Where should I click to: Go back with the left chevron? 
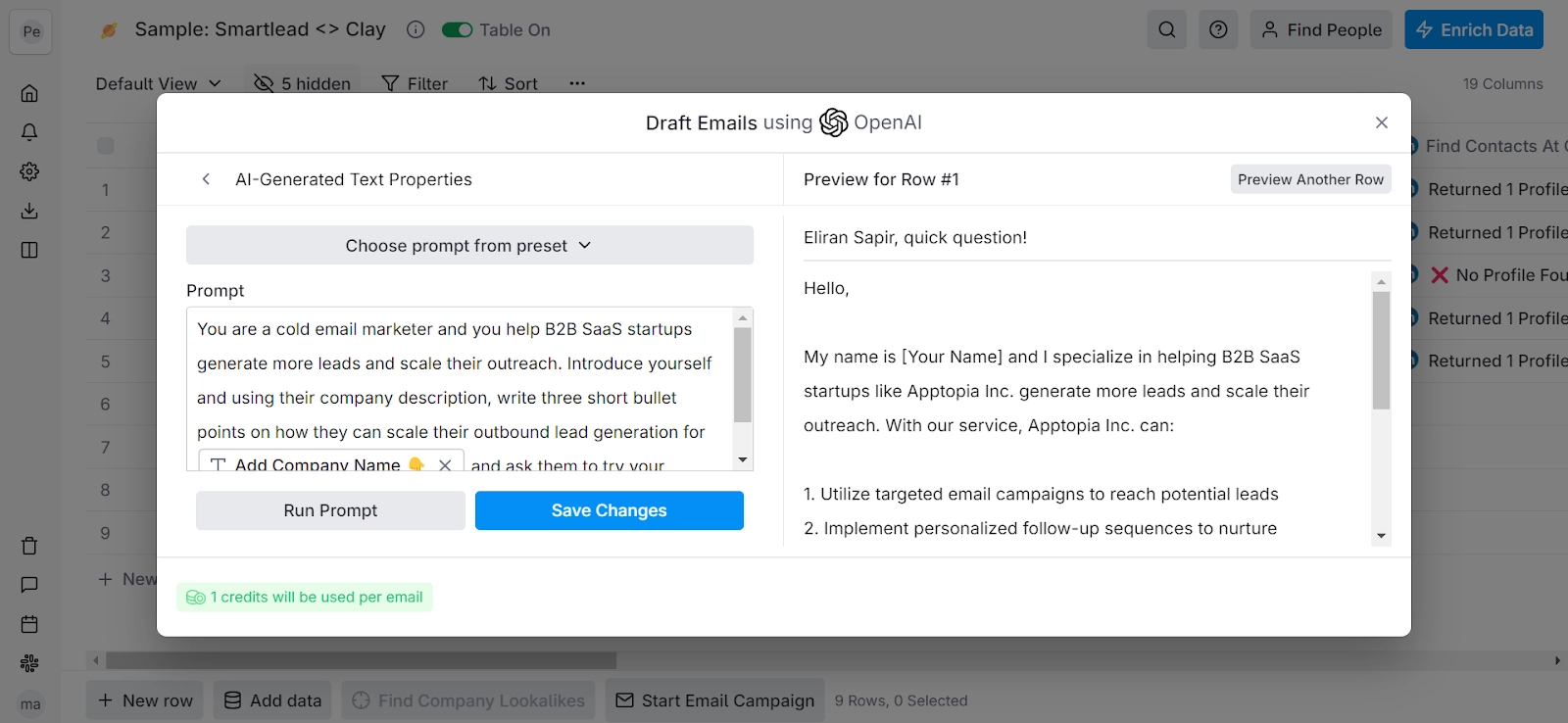point(206,179)
